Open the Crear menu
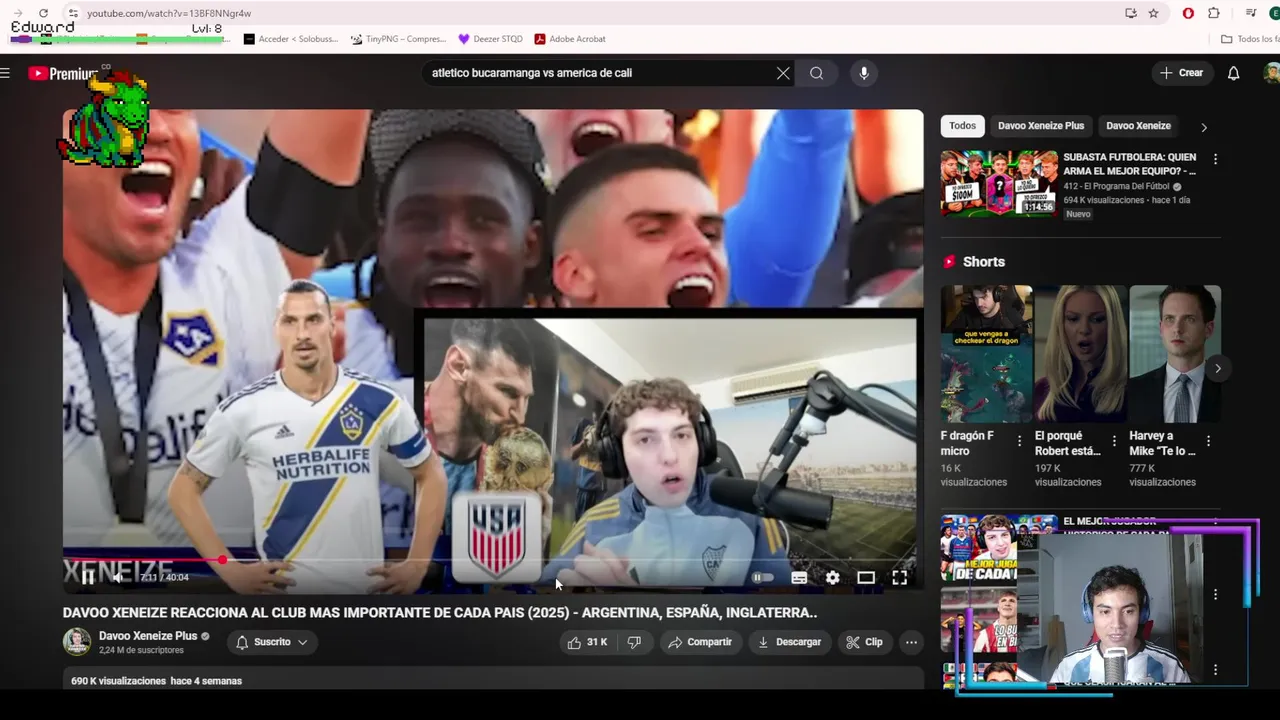The width and height of the screenshot is (1280, 720). coord(1182,73)
